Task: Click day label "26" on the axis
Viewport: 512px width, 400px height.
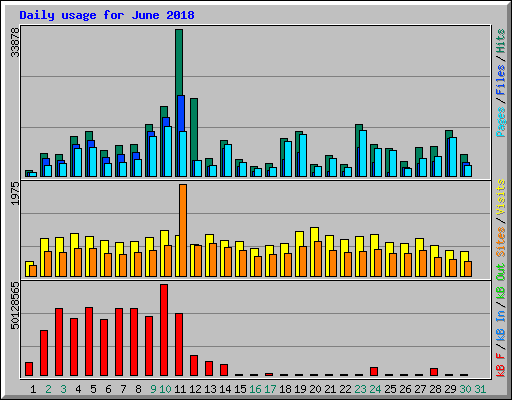Action: coord(405,389)
